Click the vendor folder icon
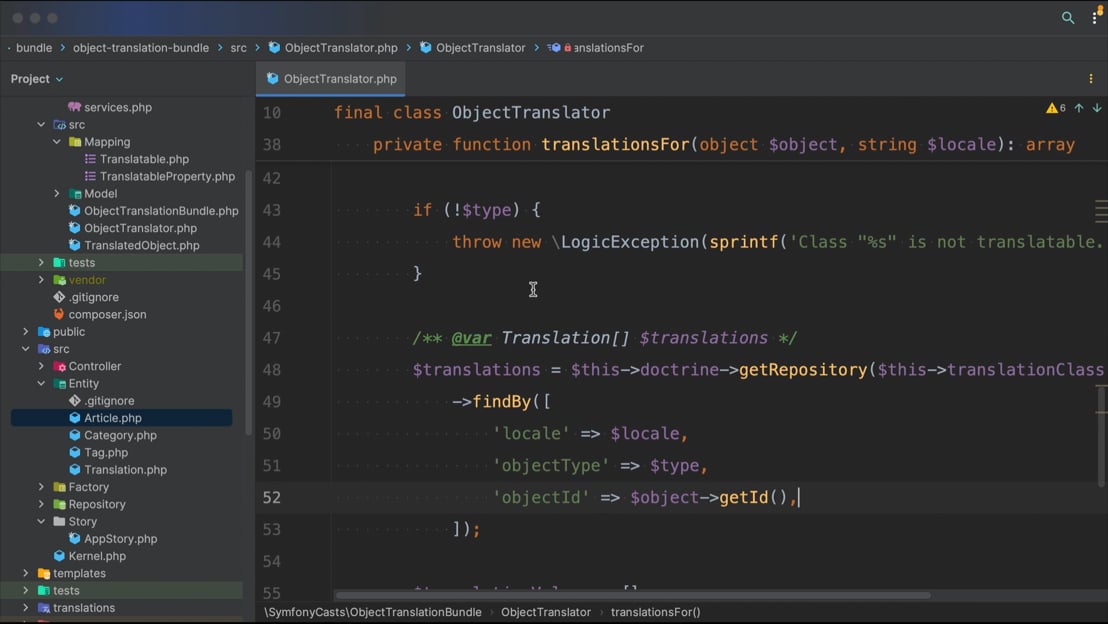The image size is (1108, 624). pos(59,280)
